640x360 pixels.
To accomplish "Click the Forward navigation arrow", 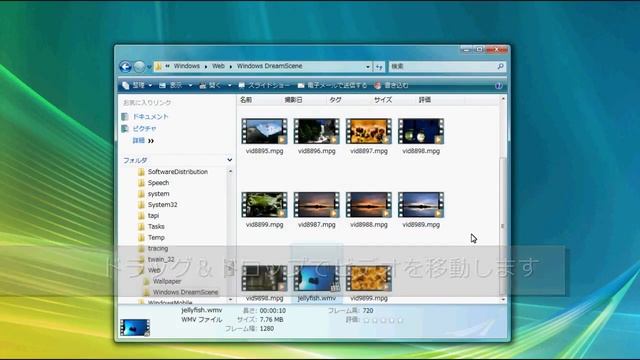I will point(139,67).
